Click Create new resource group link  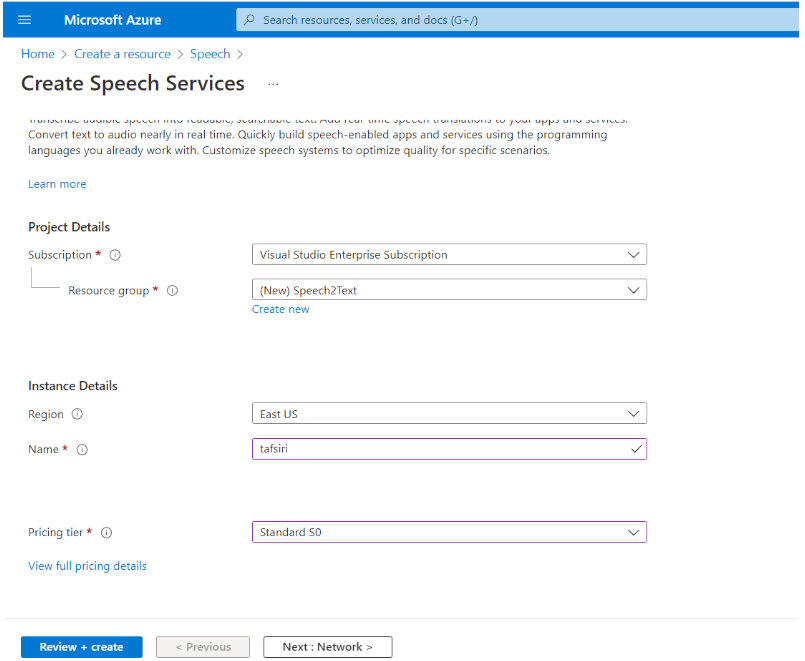coord(280,310)
